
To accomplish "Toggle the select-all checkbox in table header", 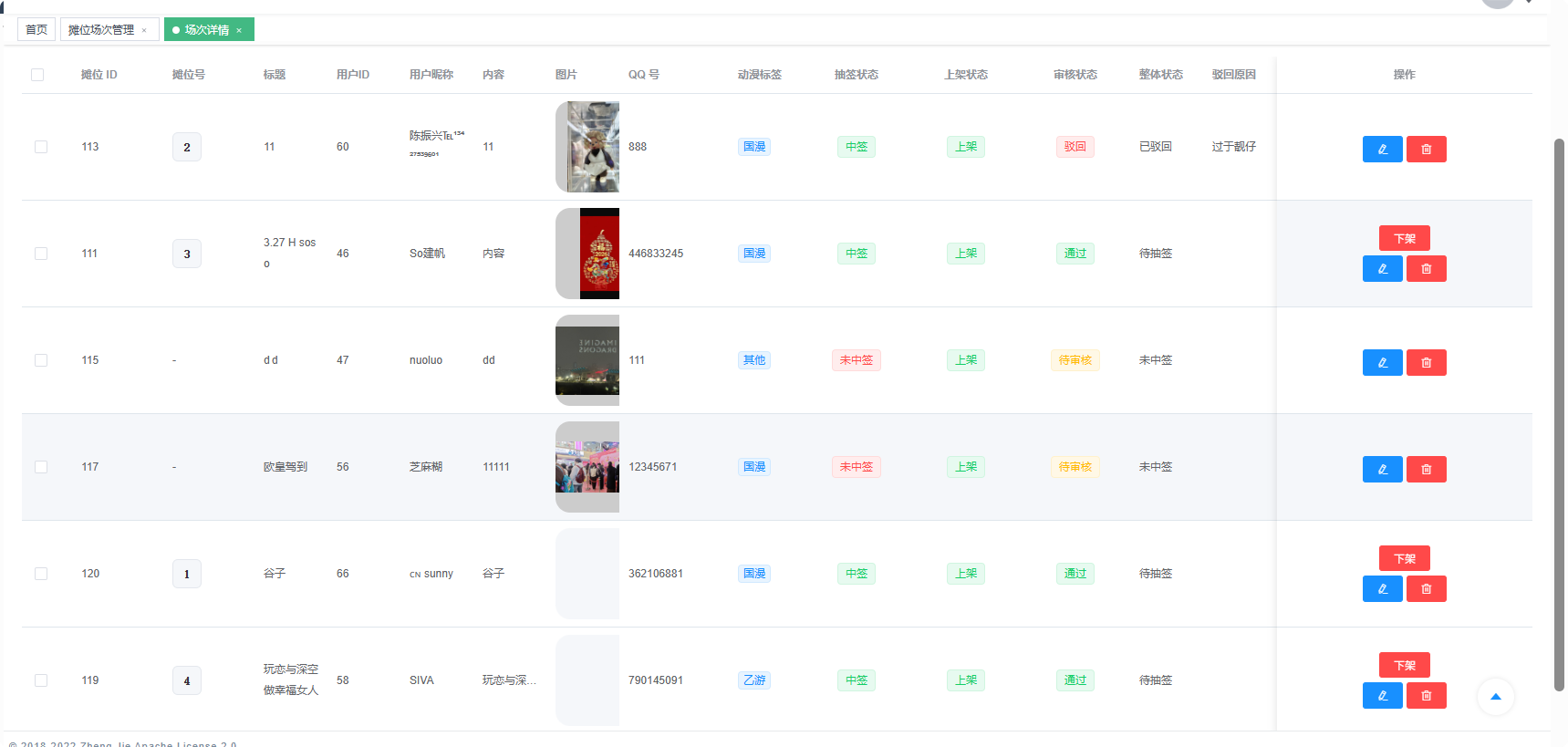I will coord(37,75).
